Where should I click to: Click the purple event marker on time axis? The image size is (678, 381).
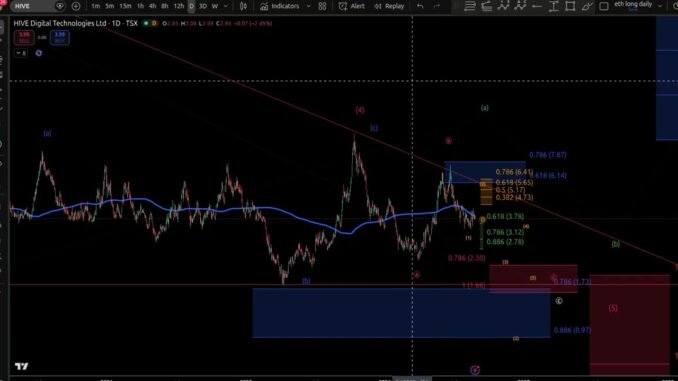click(x=475, y=370)
